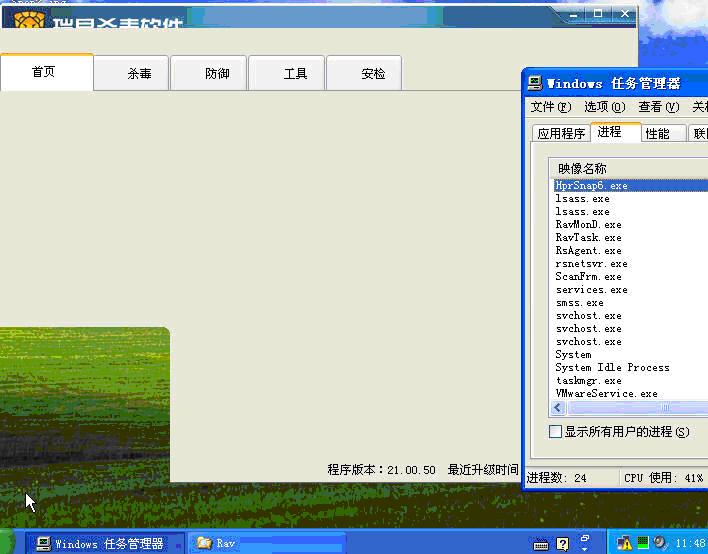Select RavTask.exe process row
Image resolution: width=708 pixels, height=554 pixels.
631,237
